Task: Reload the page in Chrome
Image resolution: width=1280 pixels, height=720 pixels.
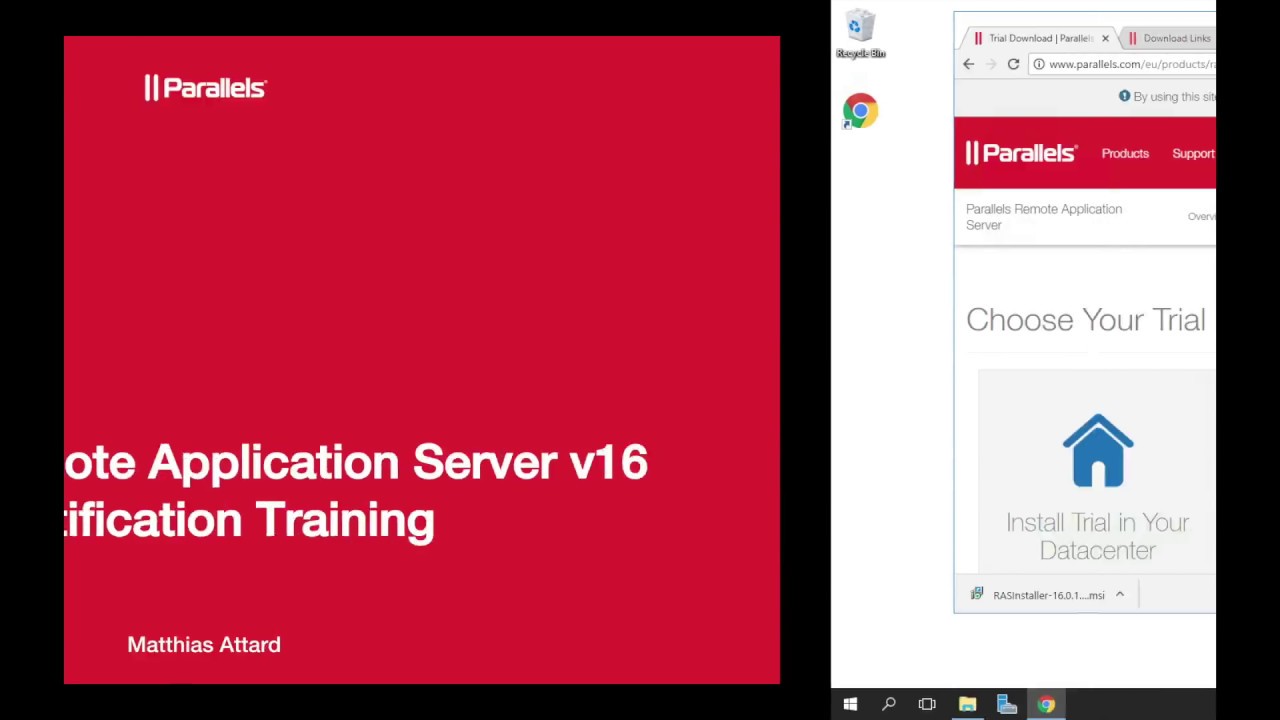Action: pyautogui.click(x=1013, y=64)
